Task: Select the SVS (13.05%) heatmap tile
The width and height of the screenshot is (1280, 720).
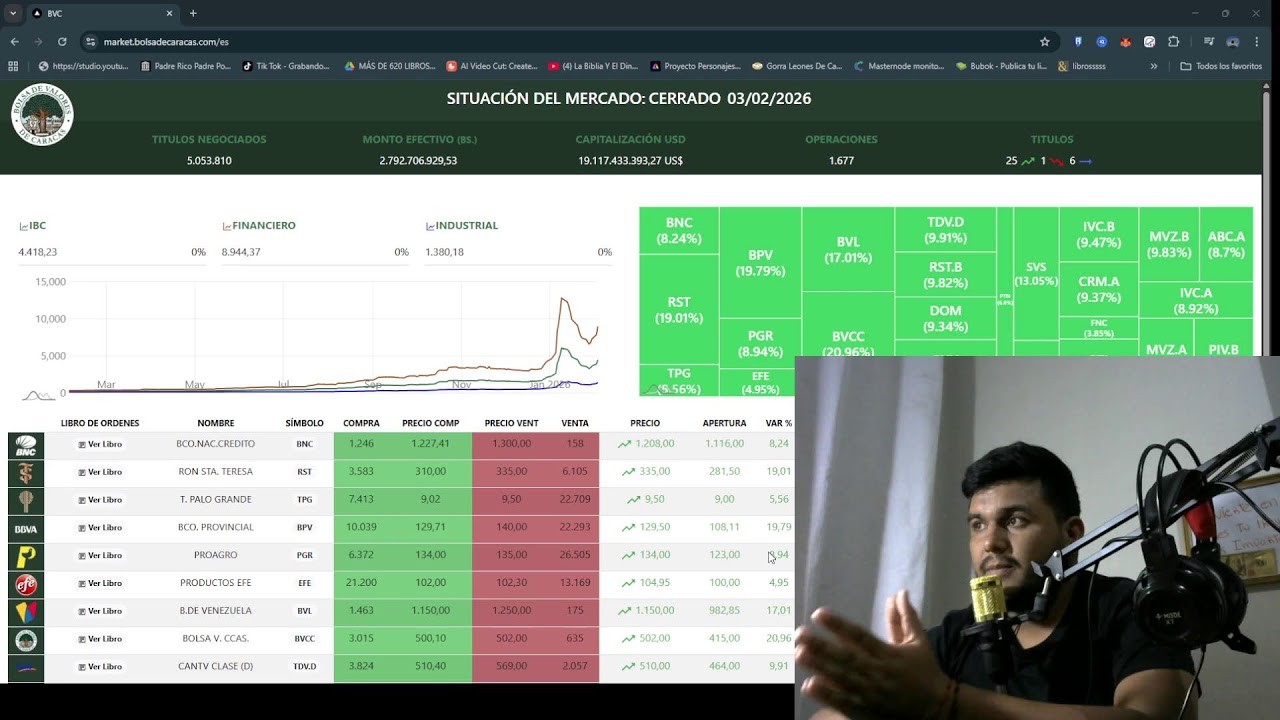Action: 1036,274
